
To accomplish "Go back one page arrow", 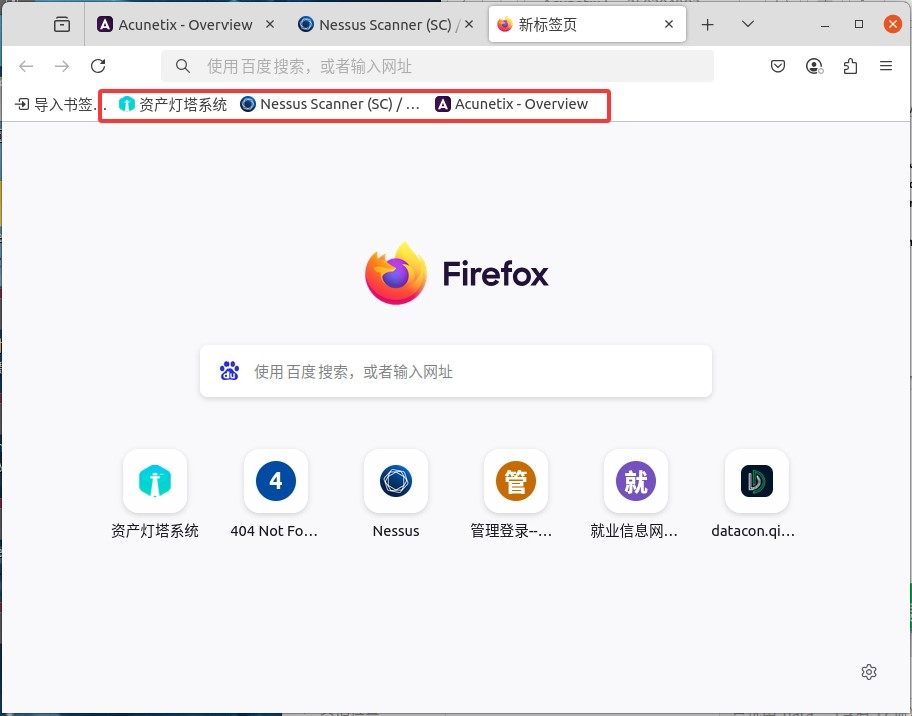I will point(26,66).
